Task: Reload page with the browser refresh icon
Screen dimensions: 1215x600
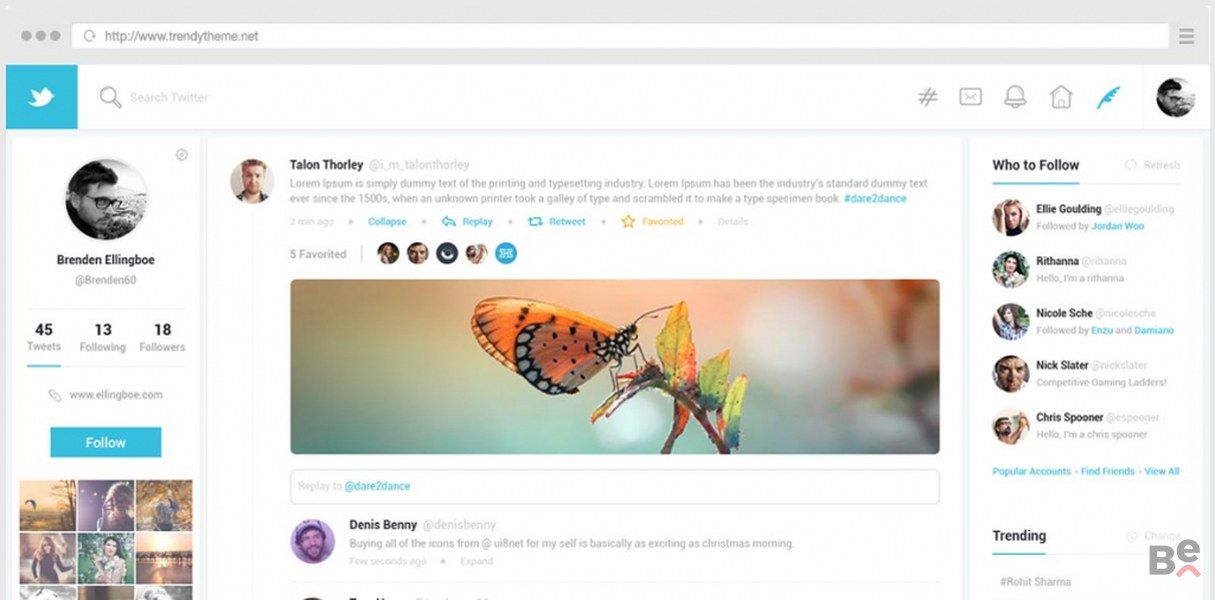Action: [90, 36]
